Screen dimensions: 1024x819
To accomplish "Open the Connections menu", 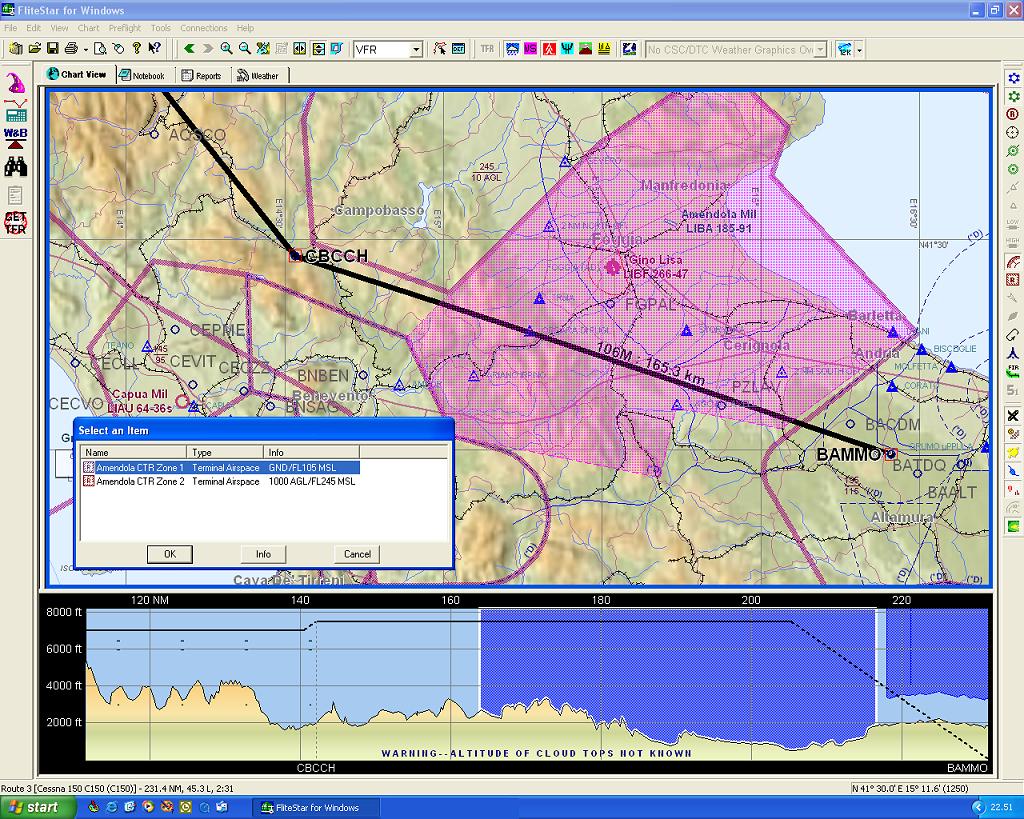I will [204, 28].
